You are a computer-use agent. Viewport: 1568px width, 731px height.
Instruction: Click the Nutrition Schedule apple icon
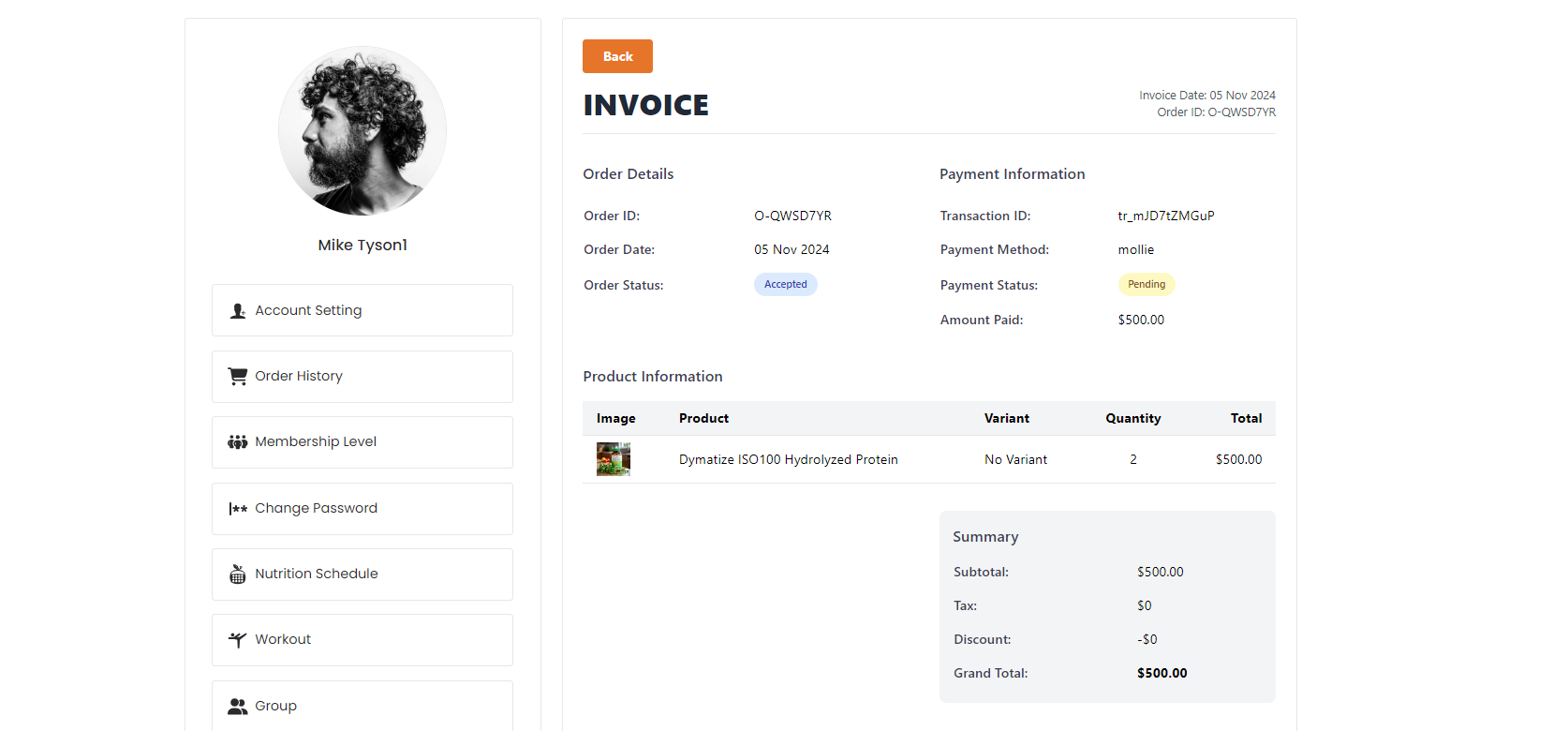(x=238, y=574)
